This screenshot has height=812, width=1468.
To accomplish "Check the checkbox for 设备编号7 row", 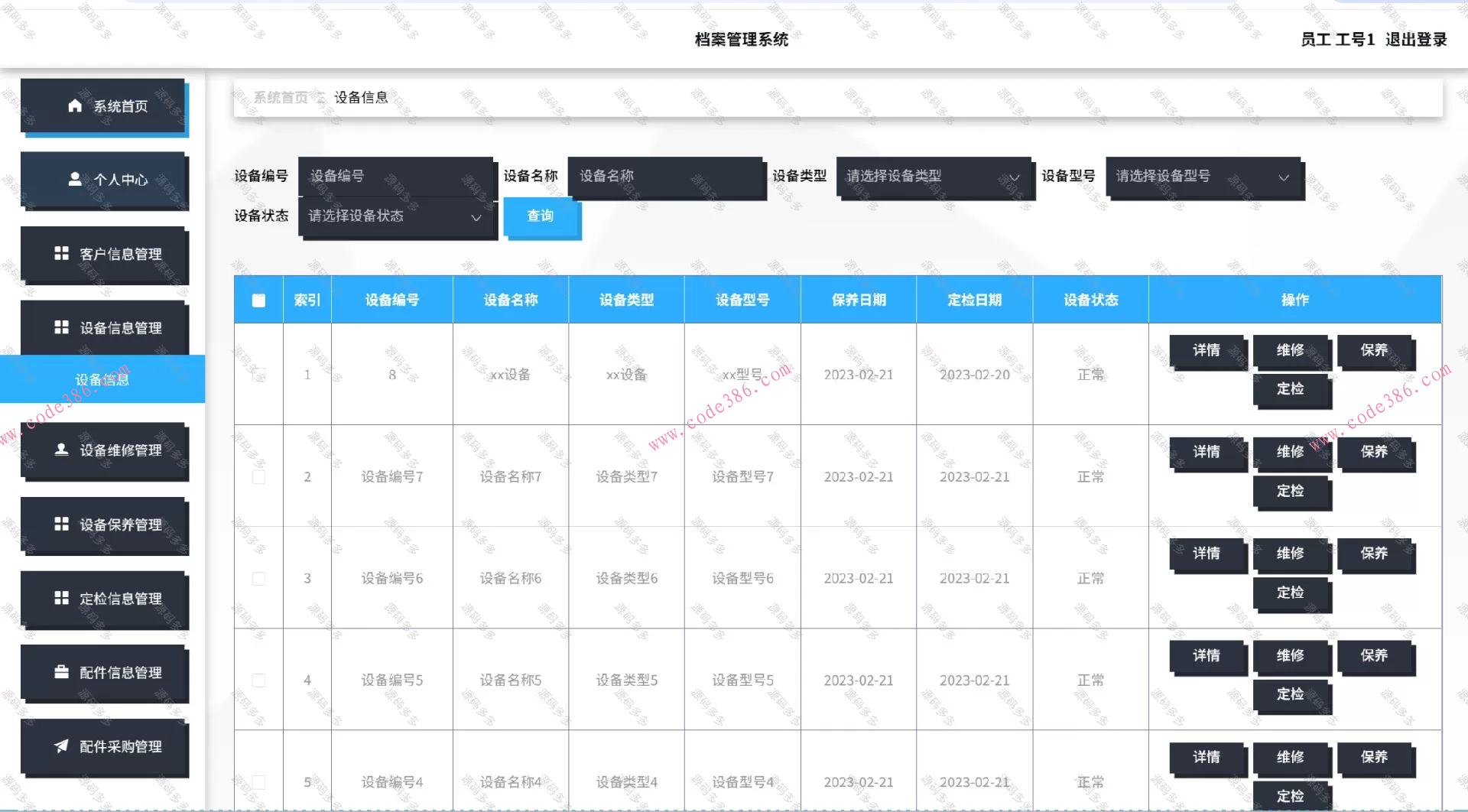I will (x=258, y=476).
